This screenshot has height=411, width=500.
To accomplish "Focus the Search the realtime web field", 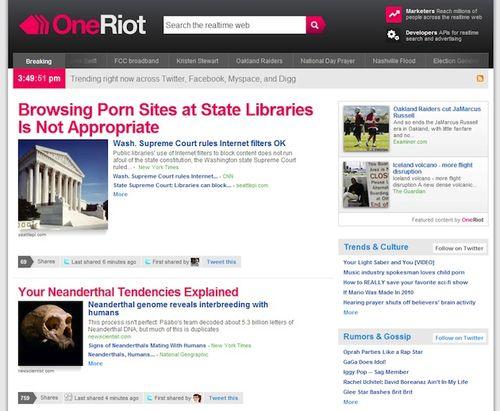I will 235,25.
